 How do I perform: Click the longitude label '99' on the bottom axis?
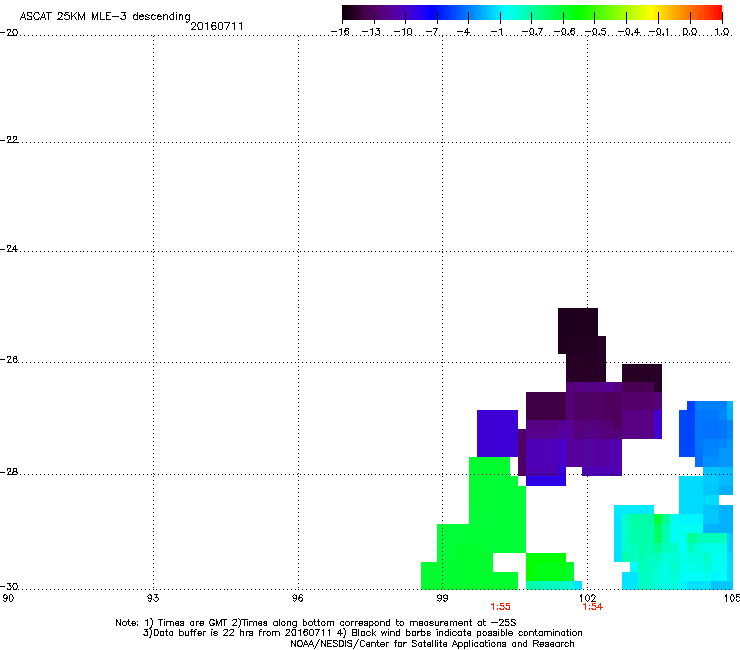(x=442, y=598)
